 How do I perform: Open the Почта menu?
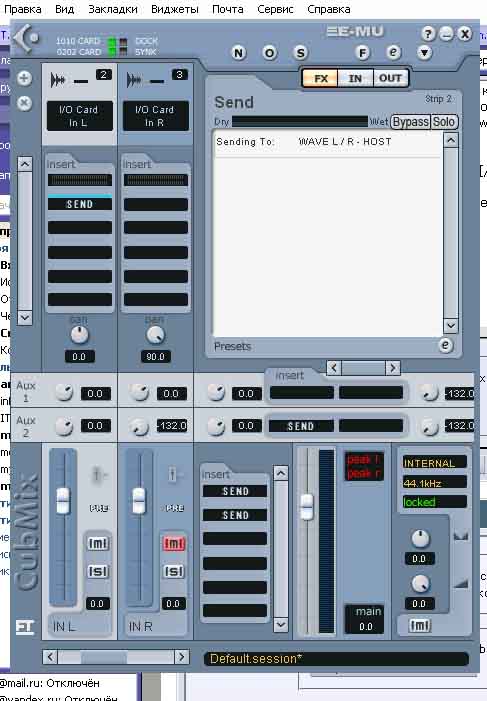[x=228, y=9]
